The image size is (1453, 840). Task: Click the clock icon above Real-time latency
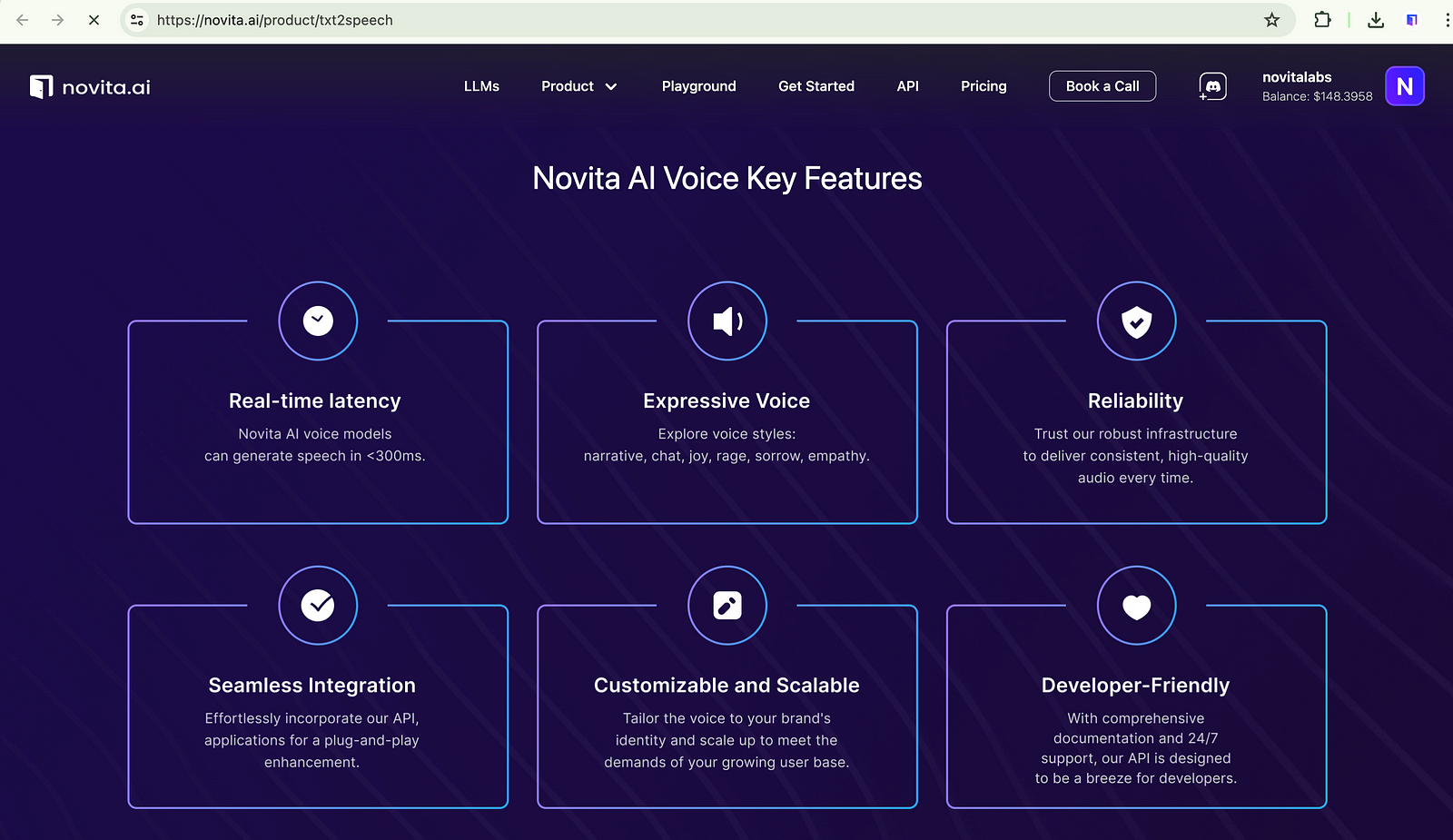pos(318,321)
